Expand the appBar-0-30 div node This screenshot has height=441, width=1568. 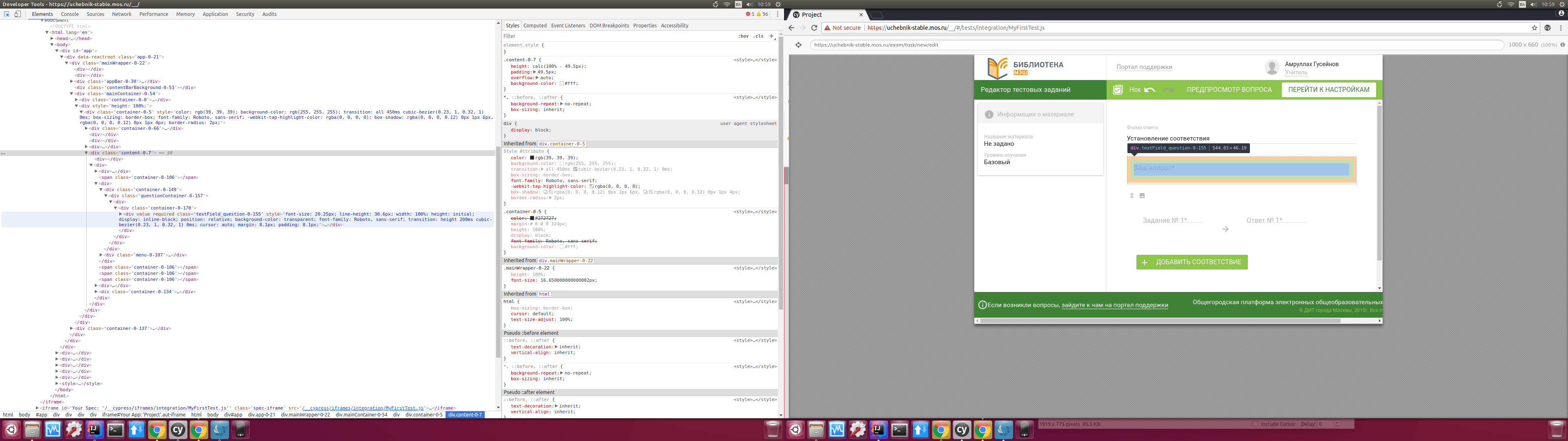click(x=71, y=81)
